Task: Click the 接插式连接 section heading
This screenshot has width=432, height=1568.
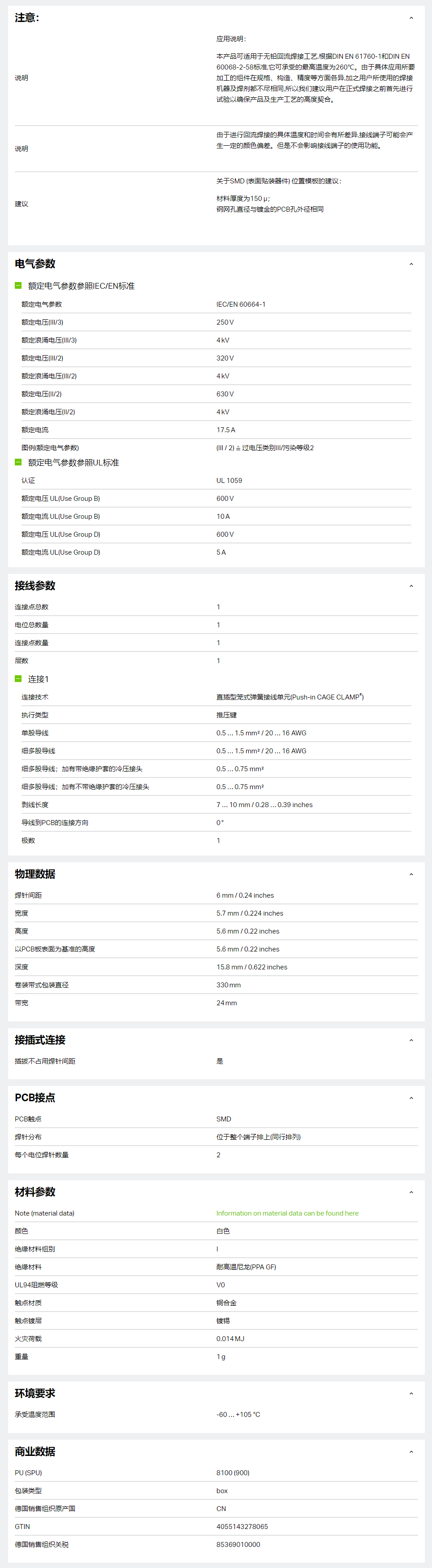Action: tap(40, 1040)
